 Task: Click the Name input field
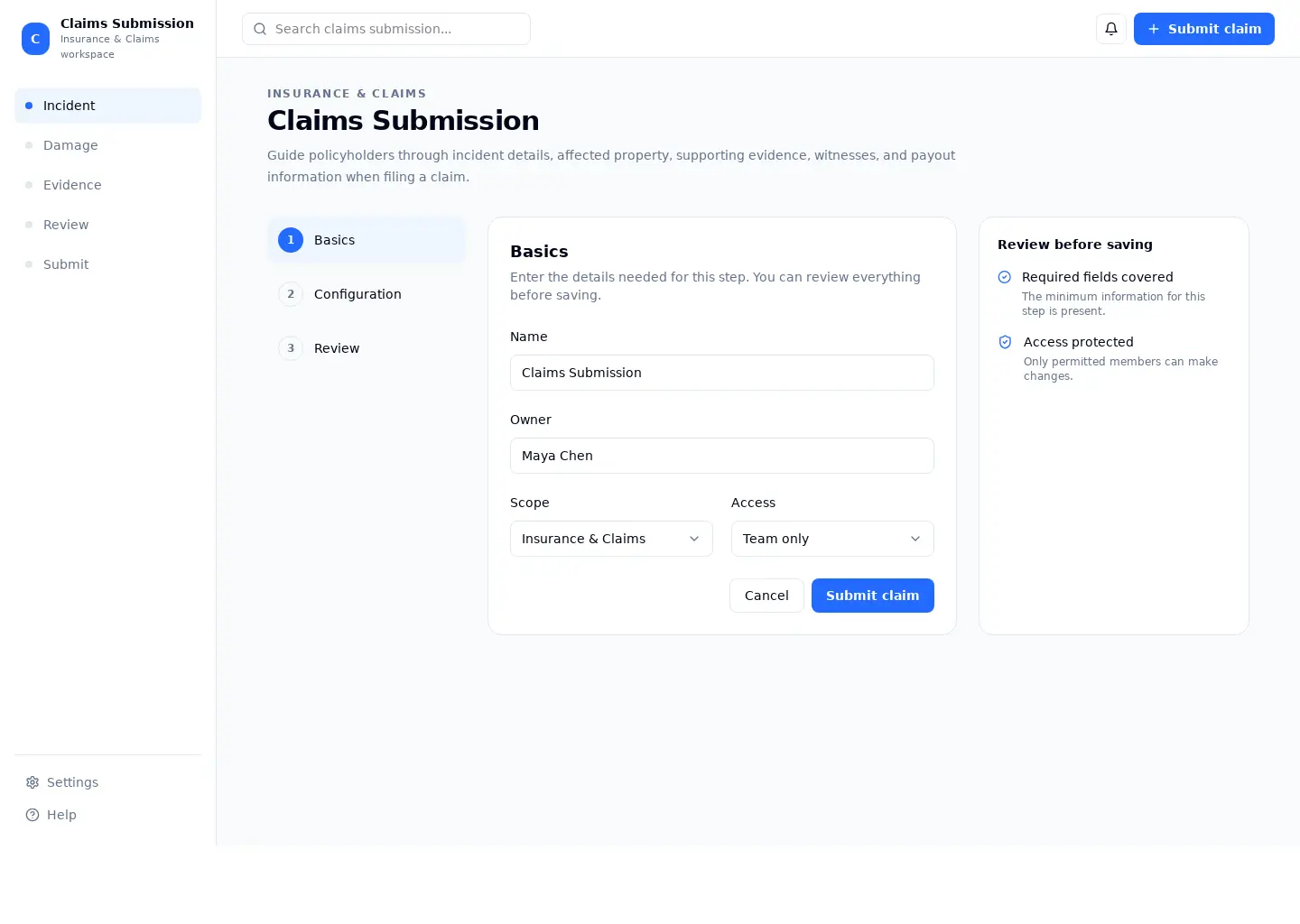coord(722,373)
